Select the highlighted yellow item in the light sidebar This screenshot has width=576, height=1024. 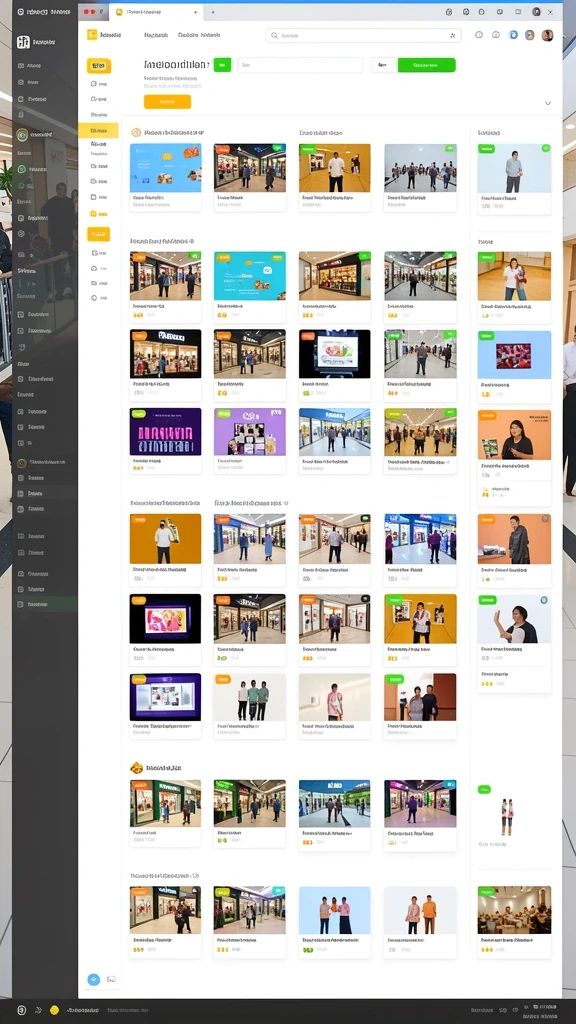(x=98, y=131)
